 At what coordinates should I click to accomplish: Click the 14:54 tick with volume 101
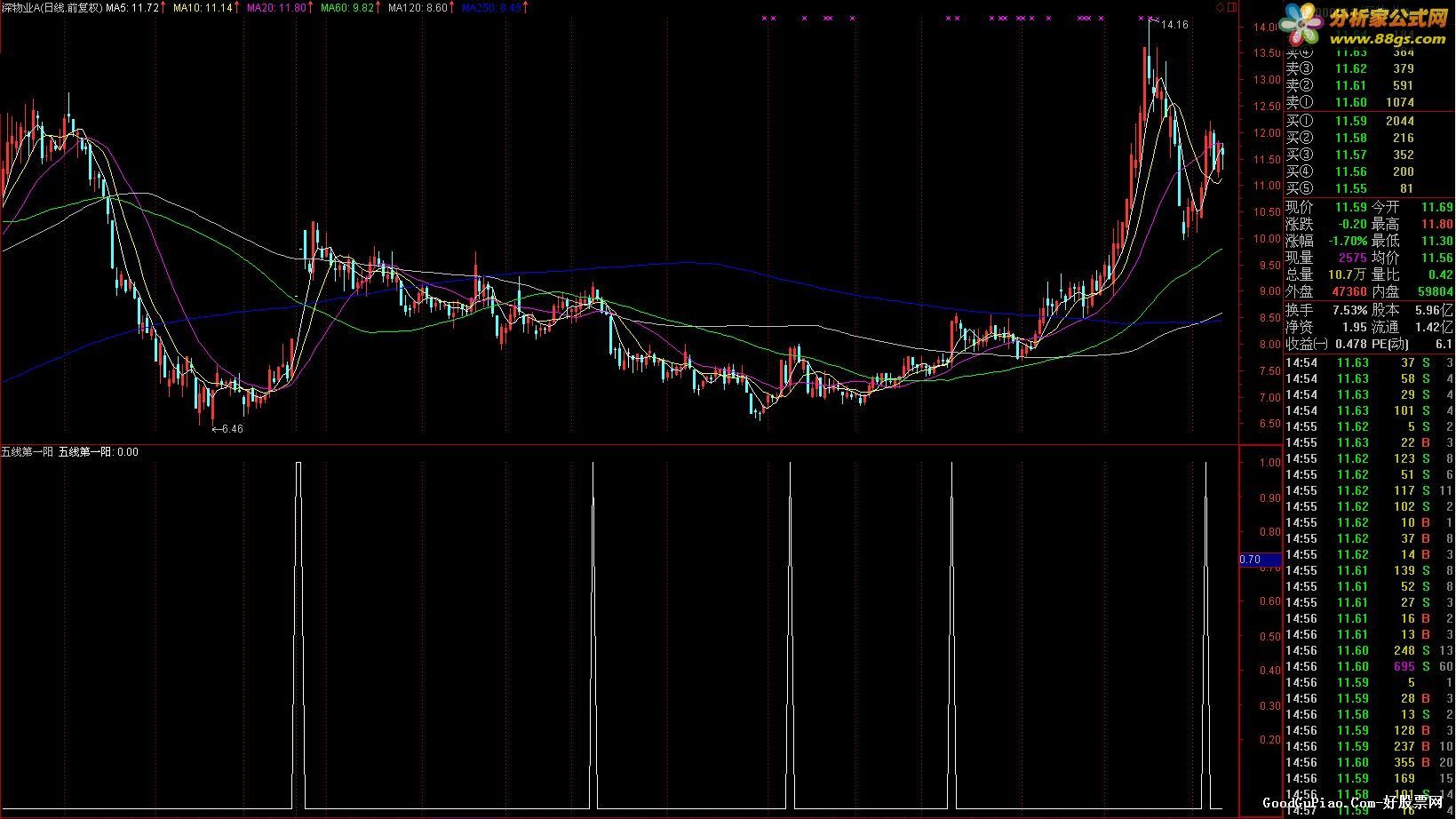(x=1370, y=410)
